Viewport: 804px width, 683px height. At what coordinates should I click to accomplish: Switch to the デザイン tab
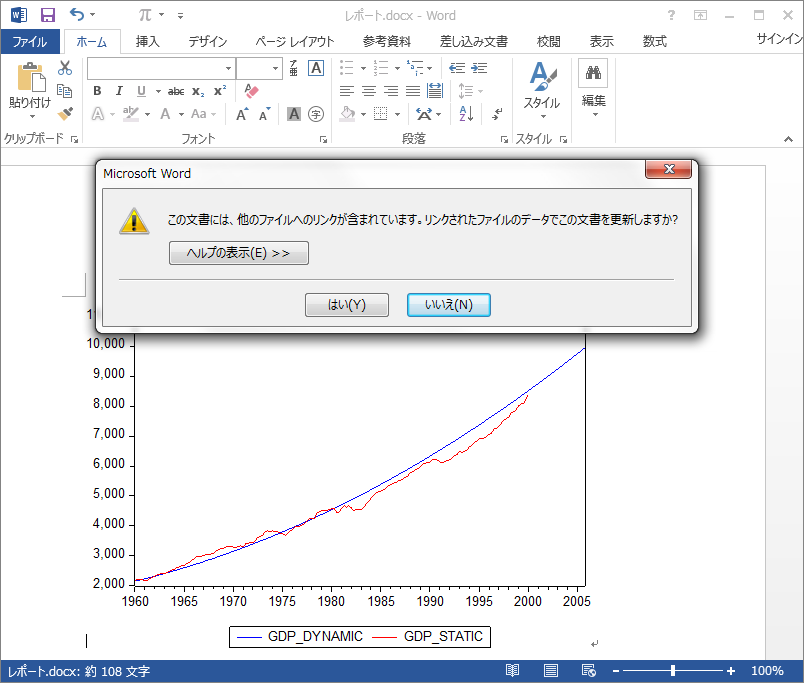coord(208,42)
